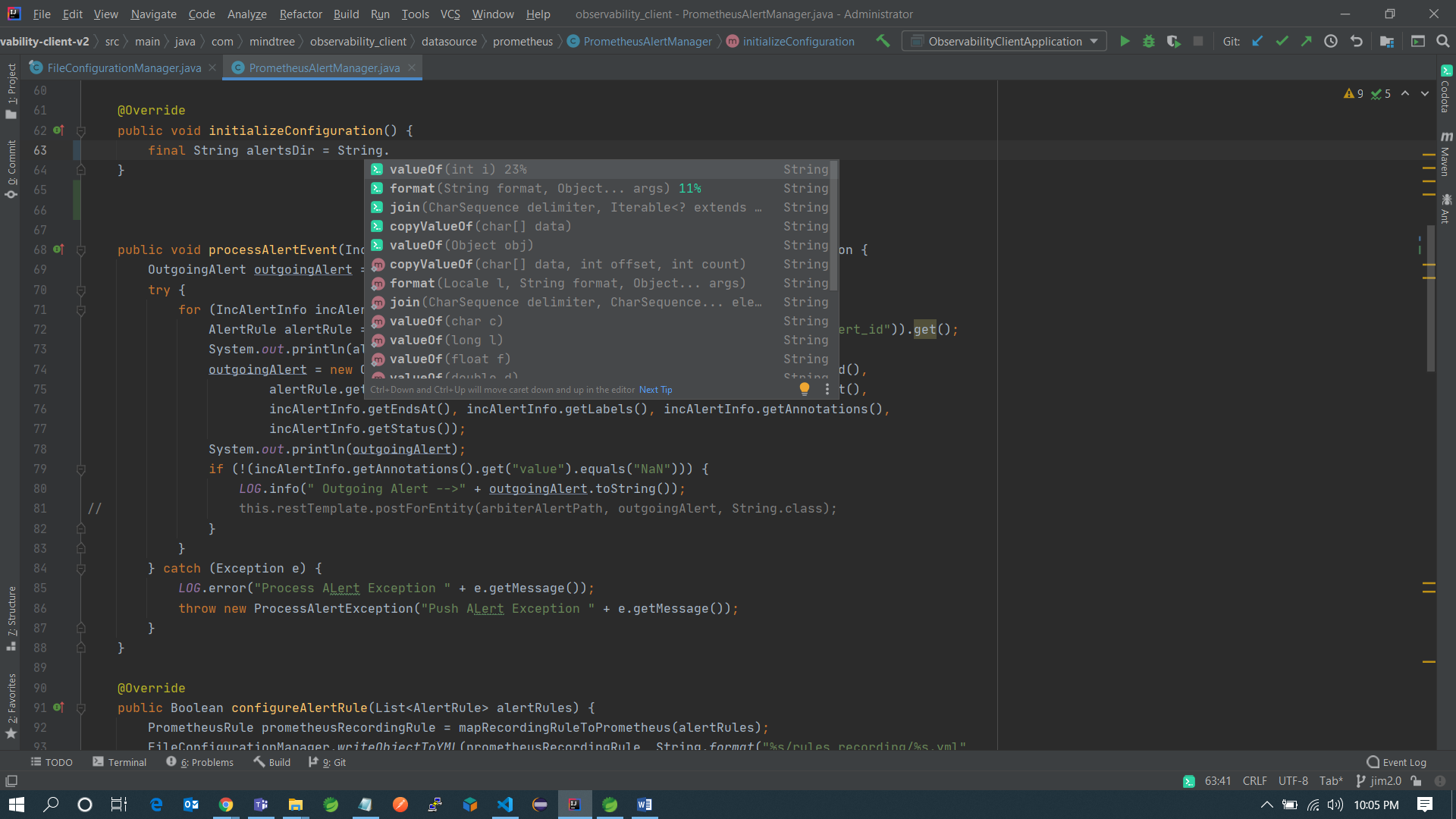The image size is (1456, 819).
Task: Open completion popup three-dot options
Action: 827,389
